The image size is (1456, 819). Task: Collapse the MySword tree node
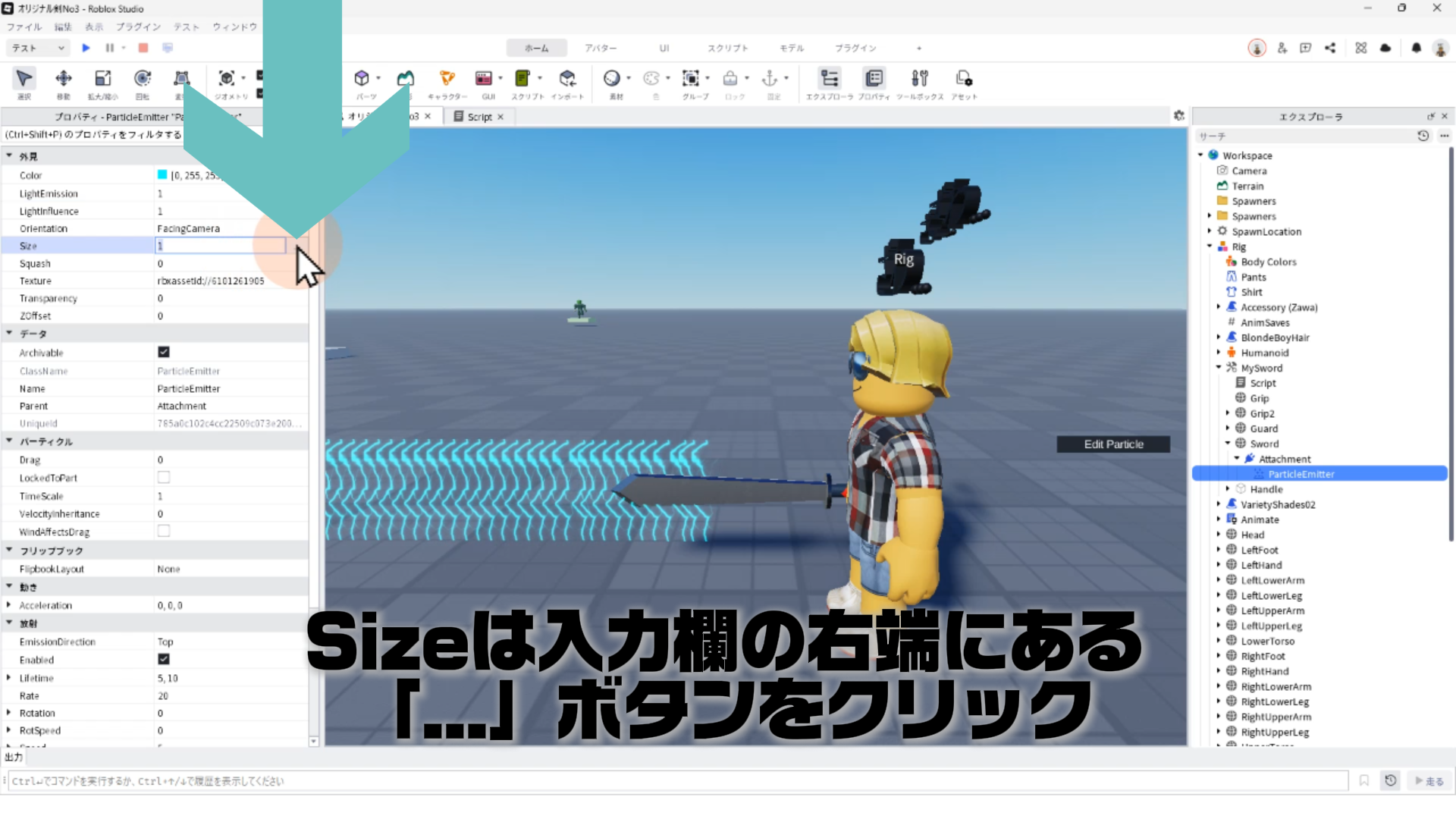click(x=1219, y=368)
